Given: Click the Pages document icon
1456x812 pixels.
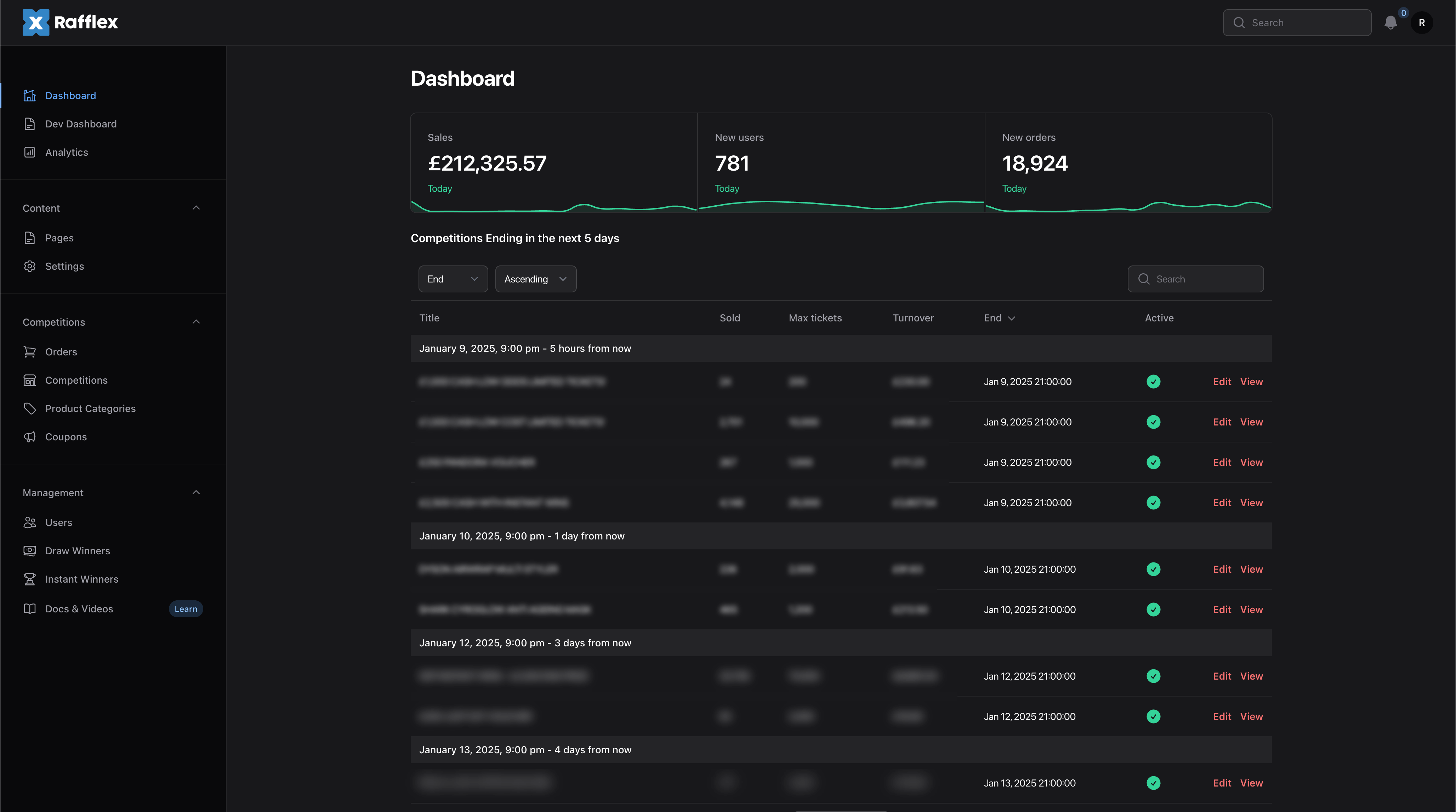Looking at the screenshot, I should (30, 238).
